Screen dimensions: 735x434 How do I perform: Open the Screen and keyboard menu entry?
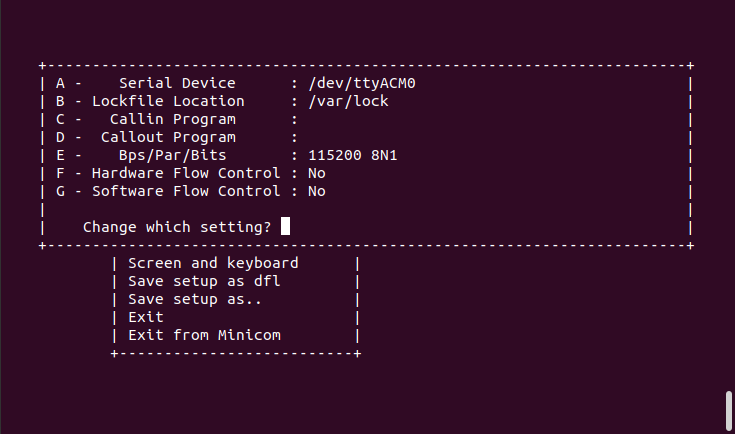tap(213, 263)
